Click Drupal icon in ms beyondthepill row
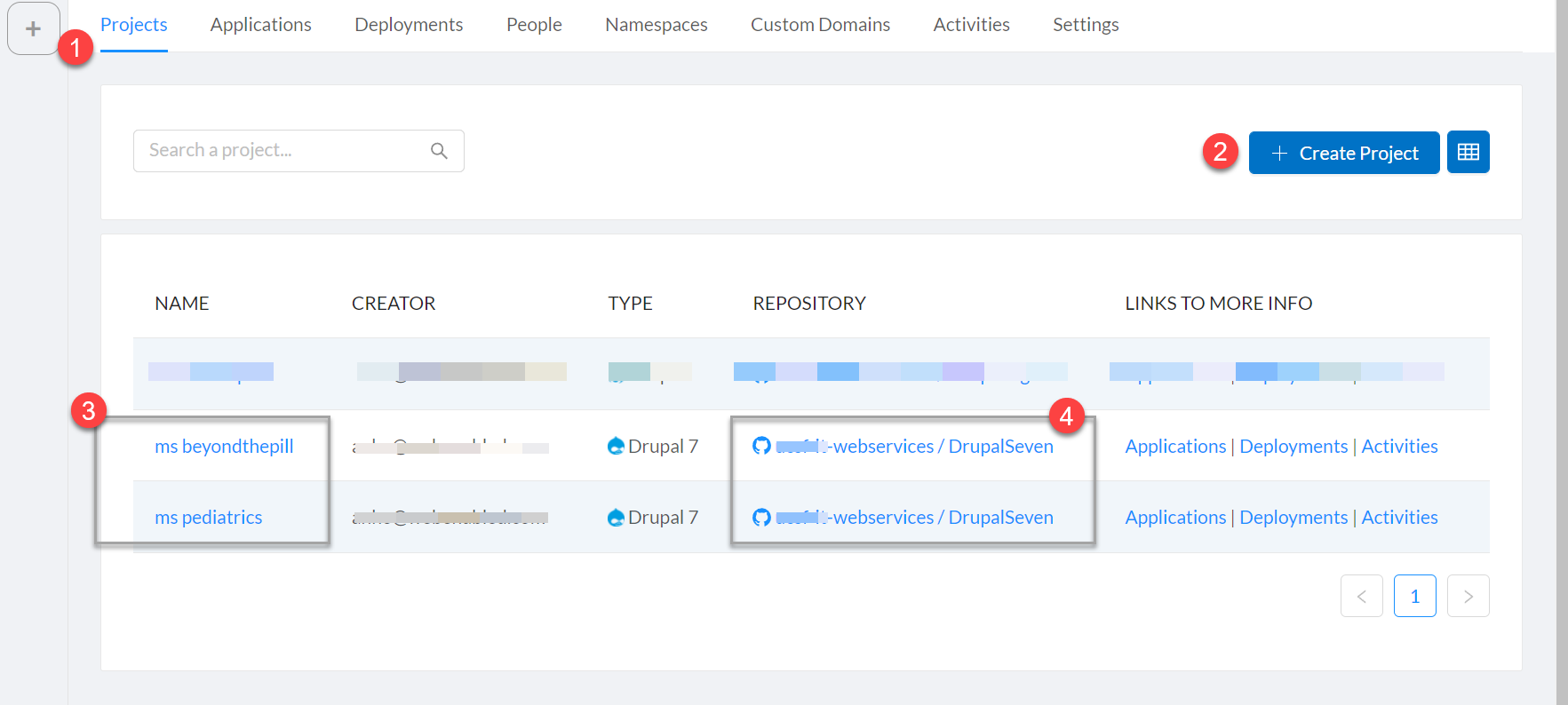Screen dimensions: 1568x705 tap(616, 446)
